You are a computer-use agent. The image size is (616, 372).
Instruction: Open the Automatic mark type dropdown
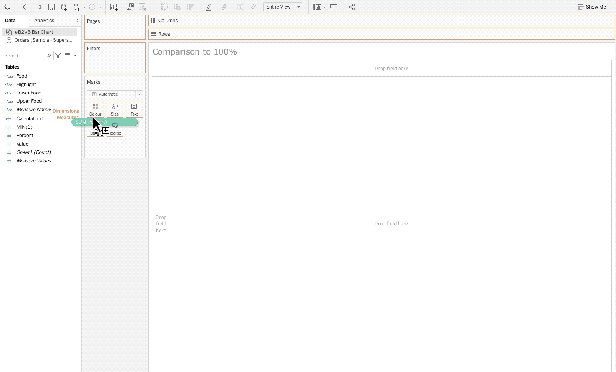(115, 94)
